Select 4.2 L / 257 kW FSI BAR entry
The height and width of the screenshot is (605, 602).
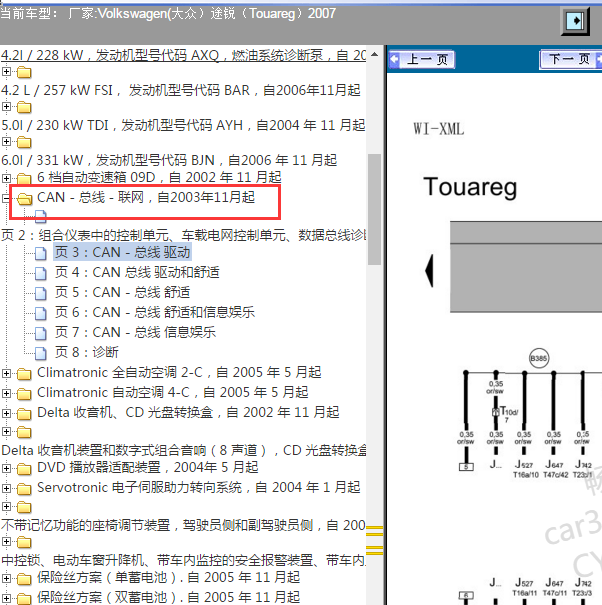(x=181, y=90)
